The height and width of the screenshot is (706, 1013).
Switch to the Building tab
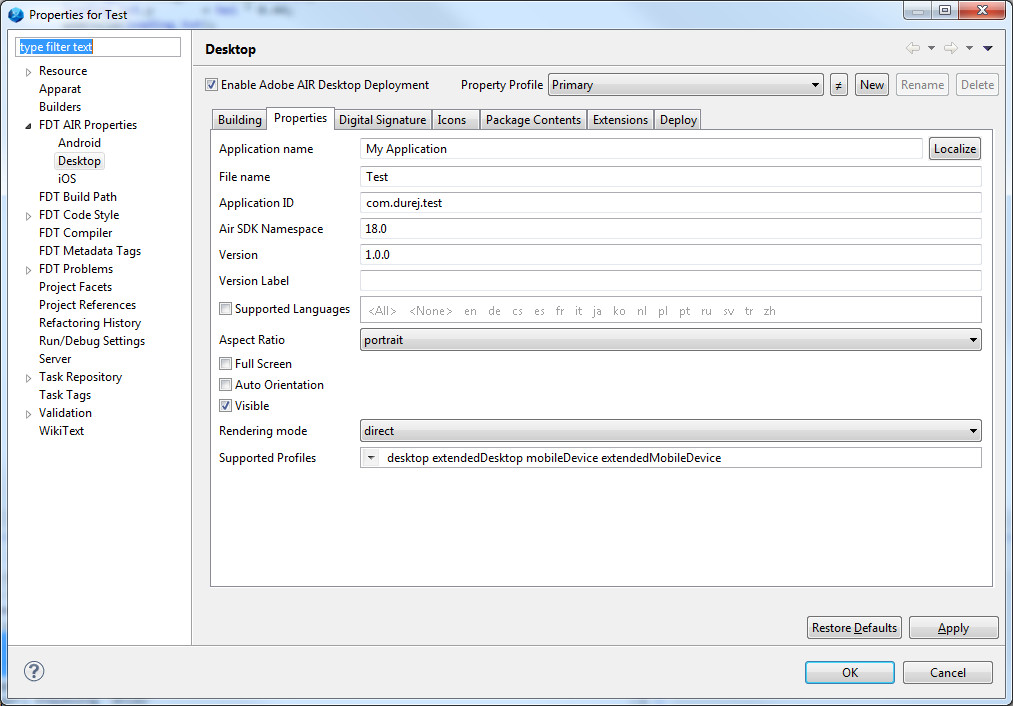pos(239,119)
